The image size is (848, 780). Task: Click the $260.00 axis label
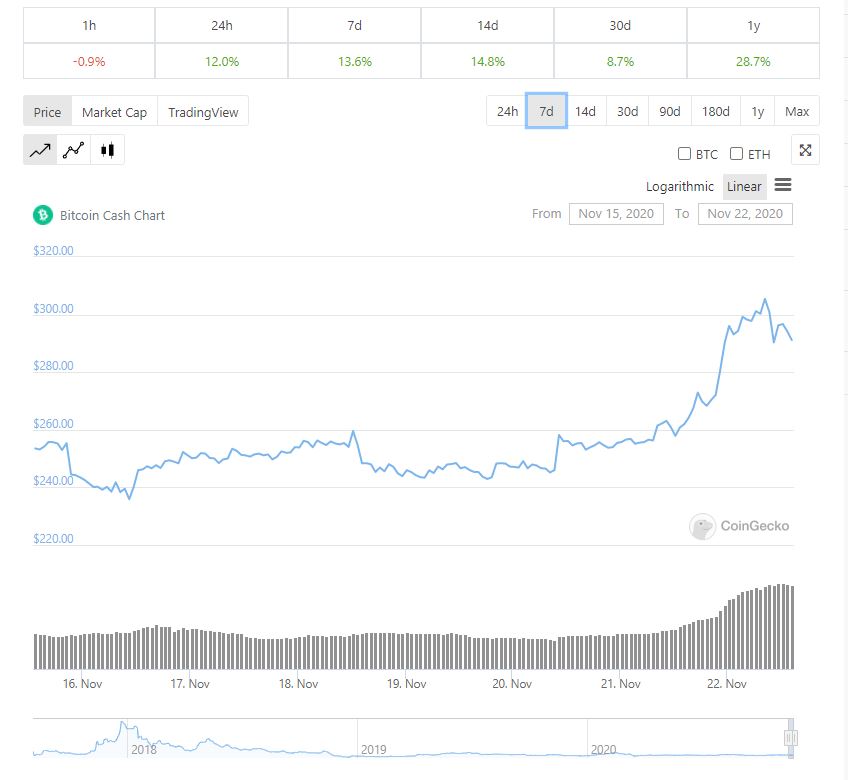[53, 424]
